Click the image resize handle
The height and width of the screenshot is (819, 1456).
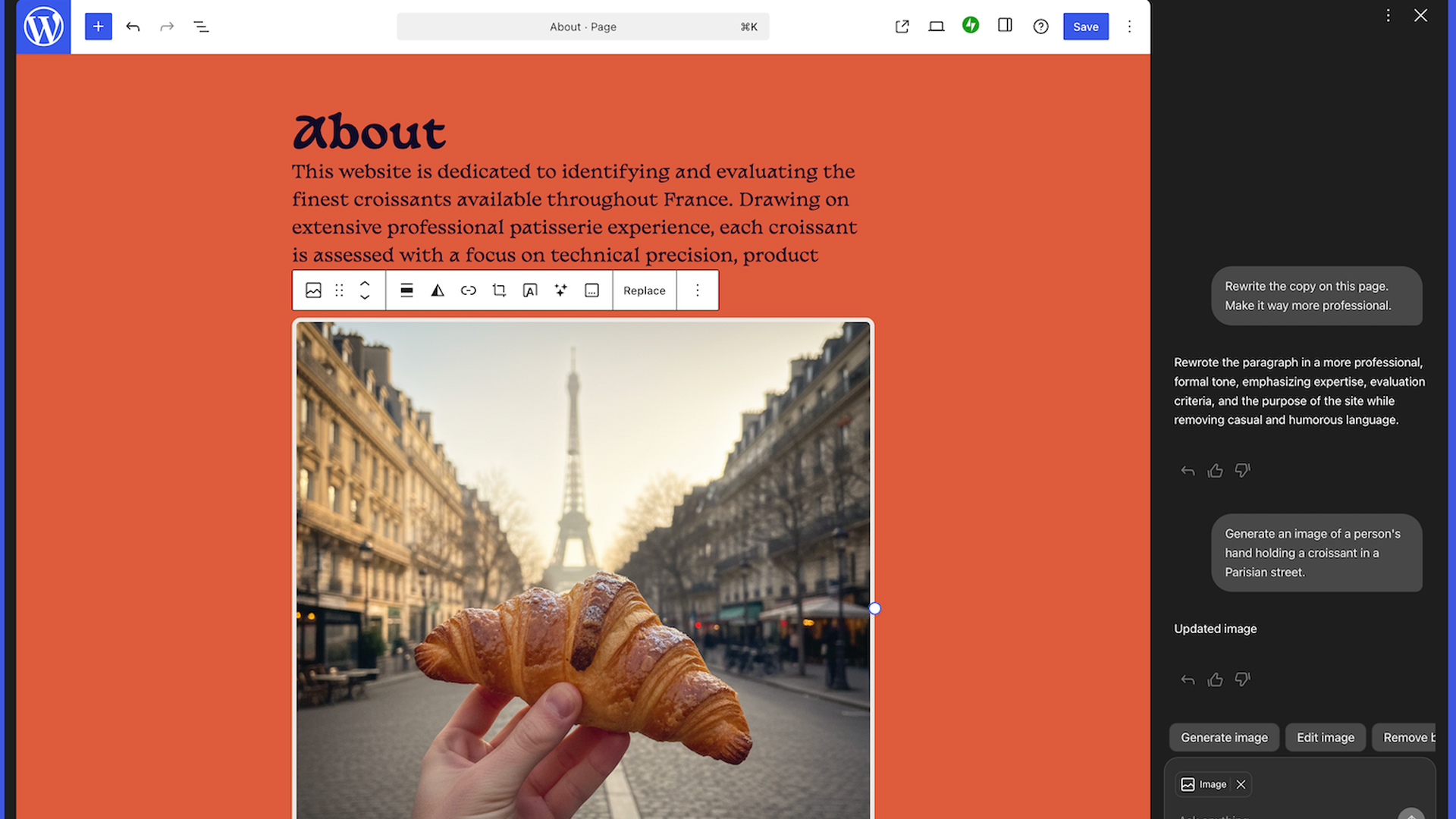(874, 608)
